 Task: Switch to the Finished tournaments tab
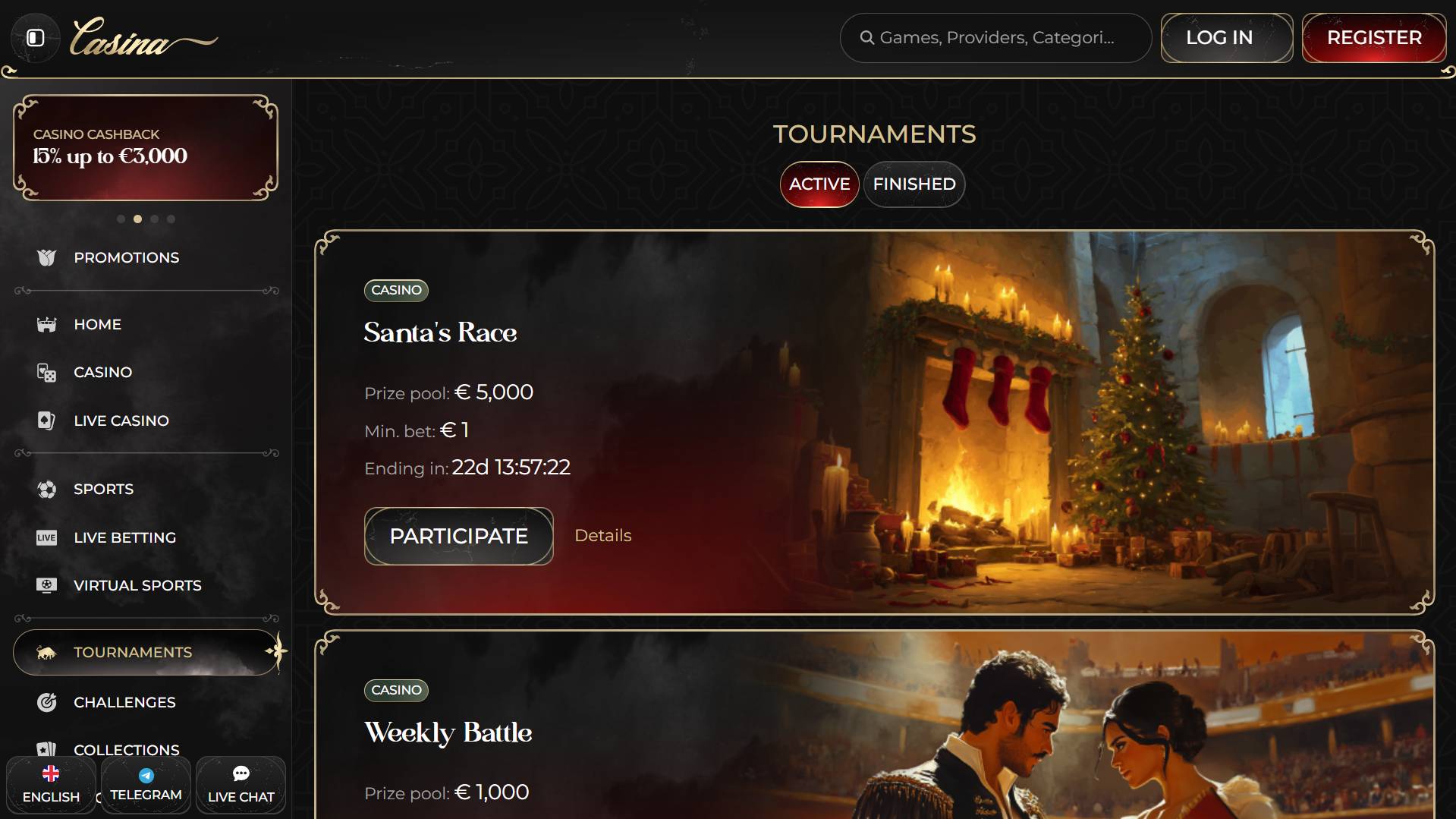coord(914,184)
